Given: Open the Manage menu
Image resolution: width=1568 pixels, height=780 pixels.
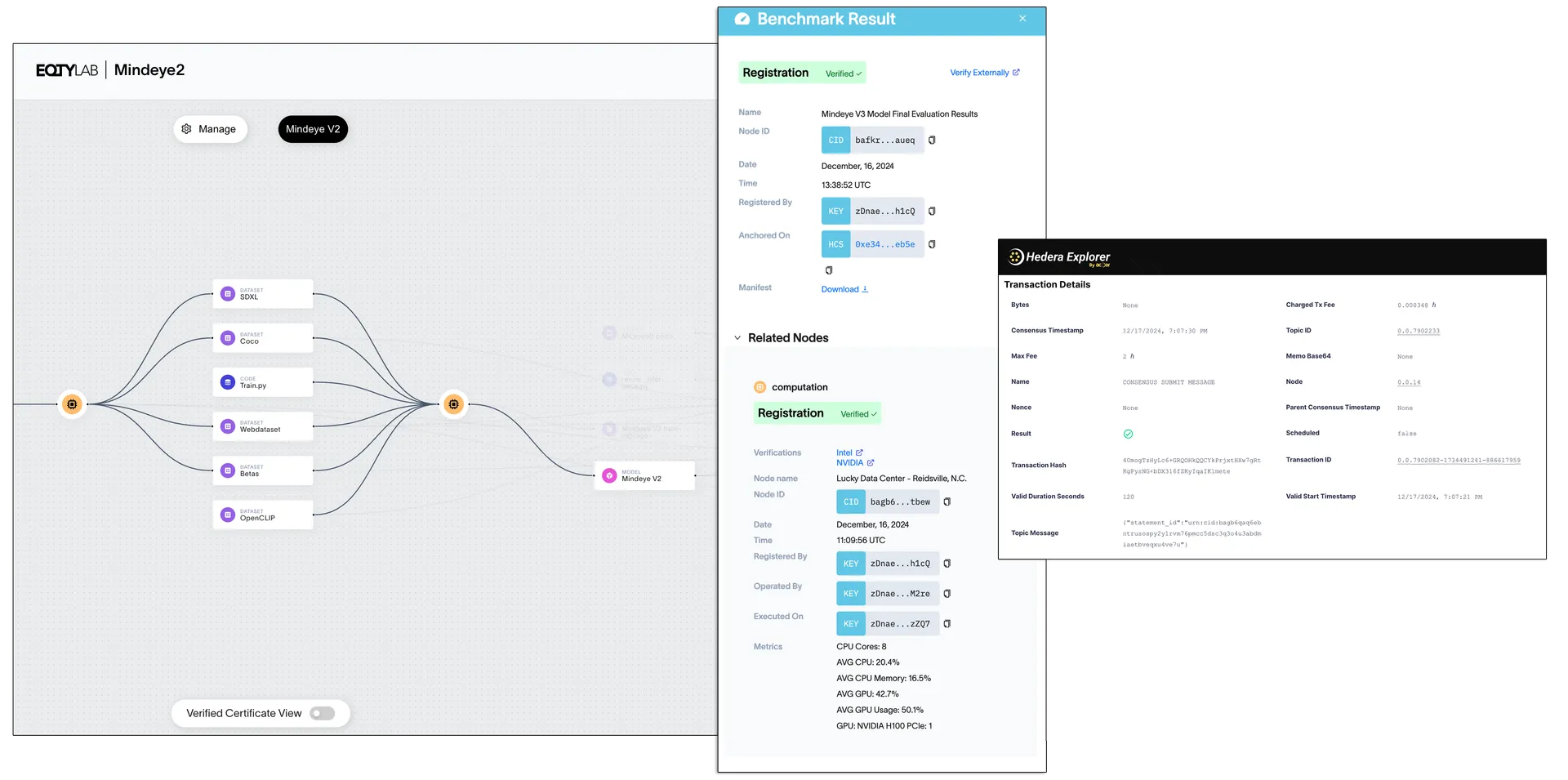Looking at the screenshot, I should [210, 129].
